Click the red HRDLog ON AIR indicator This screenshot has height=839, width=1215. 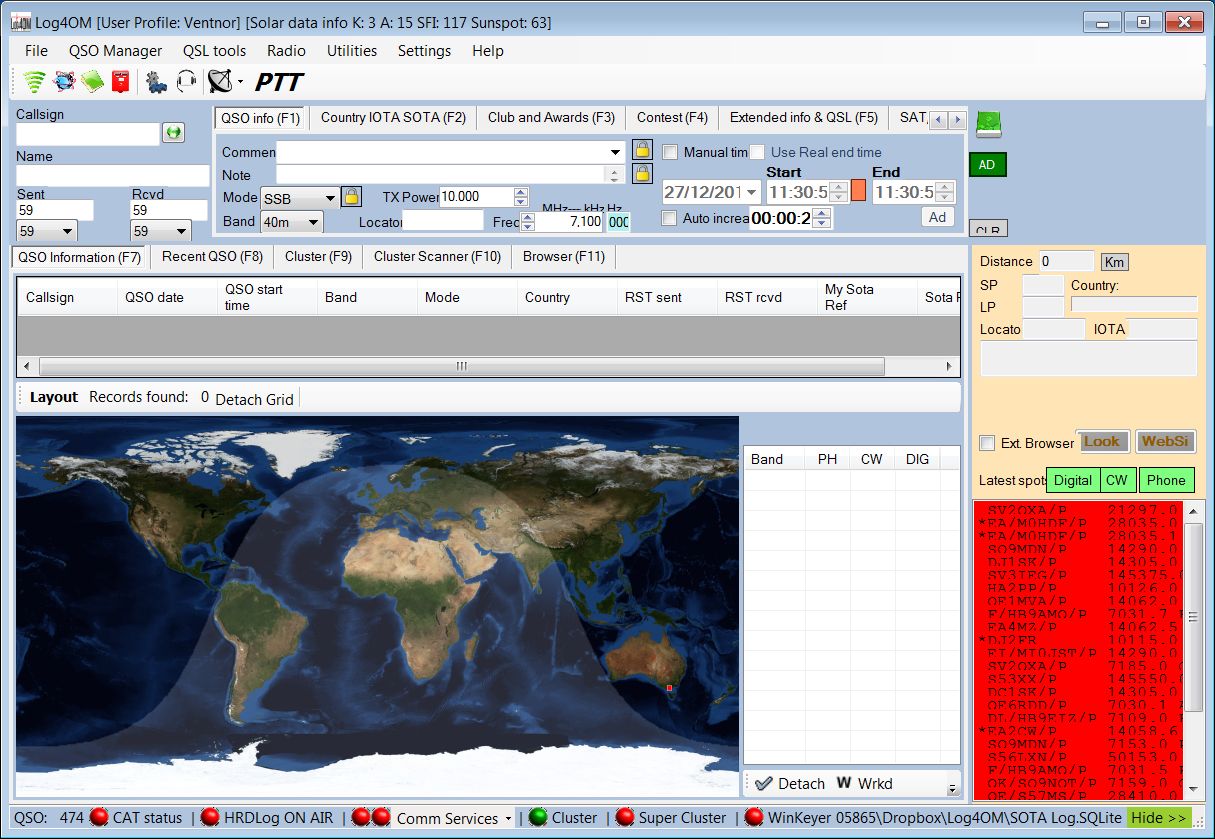pos(210,818)
